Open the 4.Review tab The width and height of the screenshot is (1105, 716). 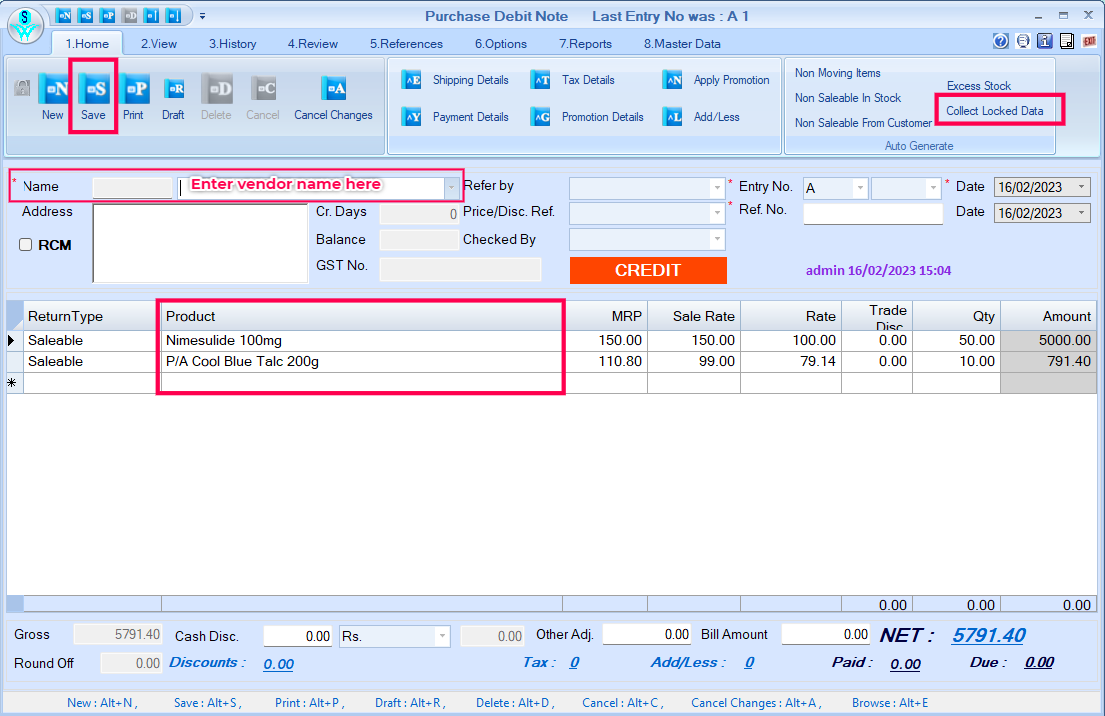click(x=313, y=44)
